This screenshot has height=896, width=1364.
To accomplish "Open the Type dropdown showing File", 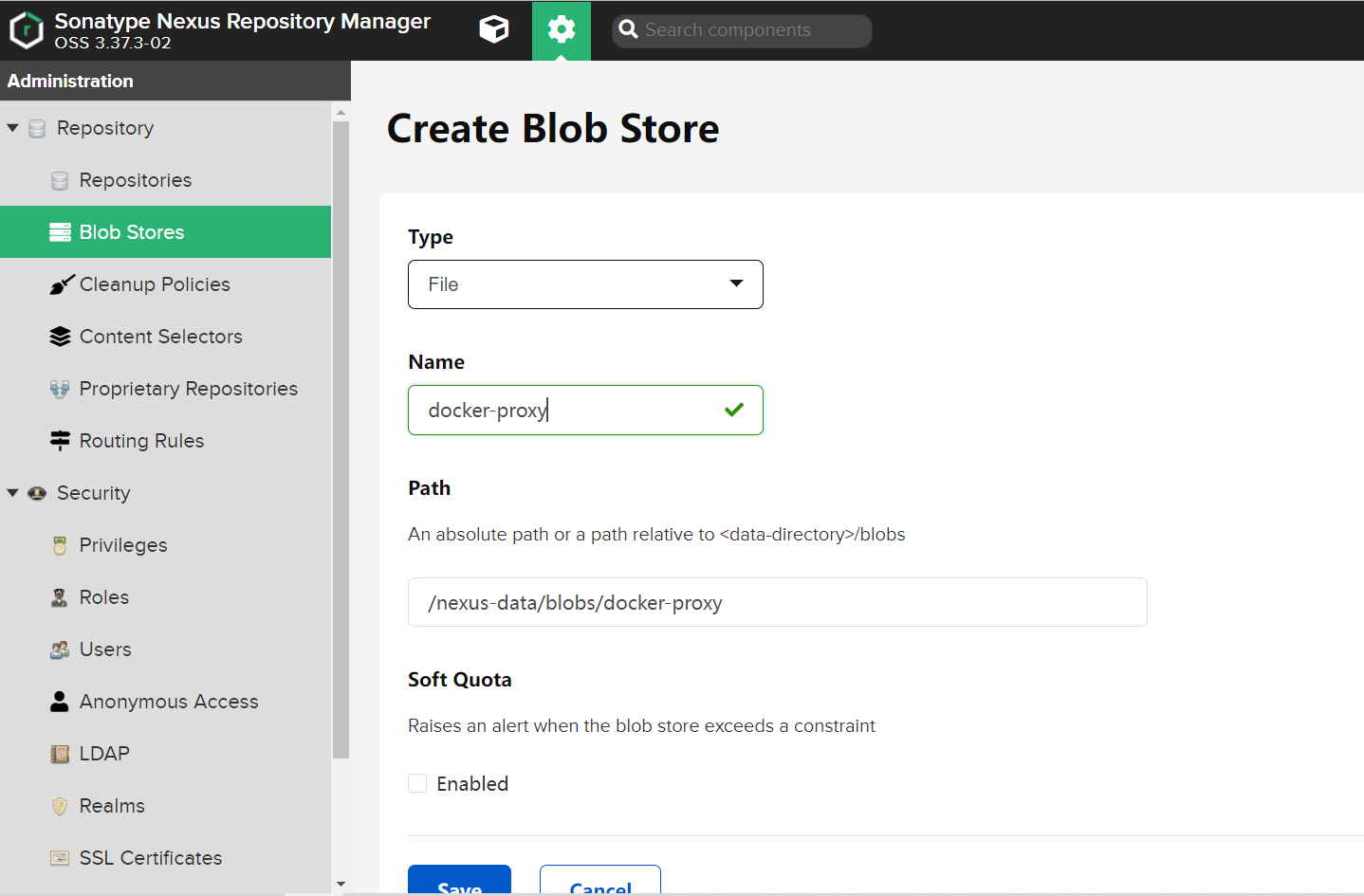I will [x=585, y=284].
